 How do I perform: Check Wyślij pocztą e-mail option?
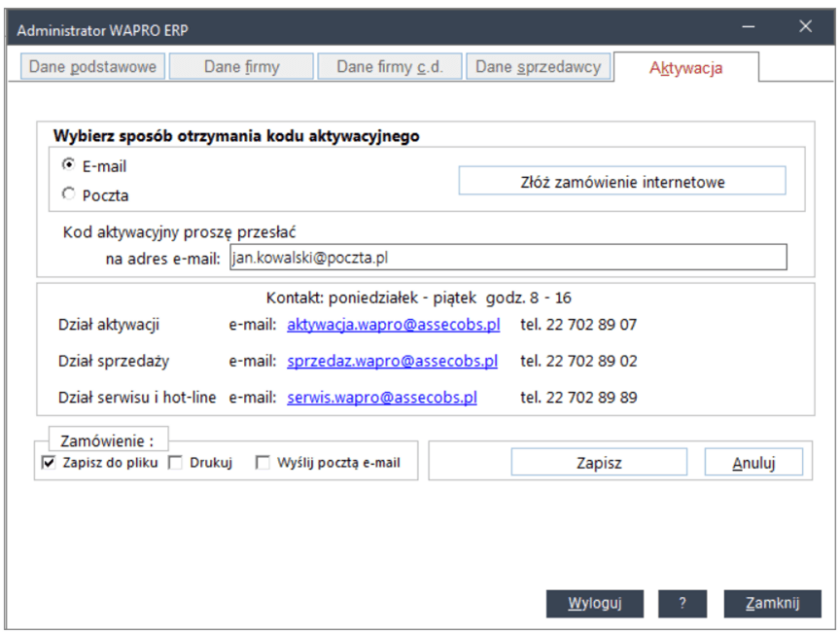pyautogui.click(x=263, y=461)
